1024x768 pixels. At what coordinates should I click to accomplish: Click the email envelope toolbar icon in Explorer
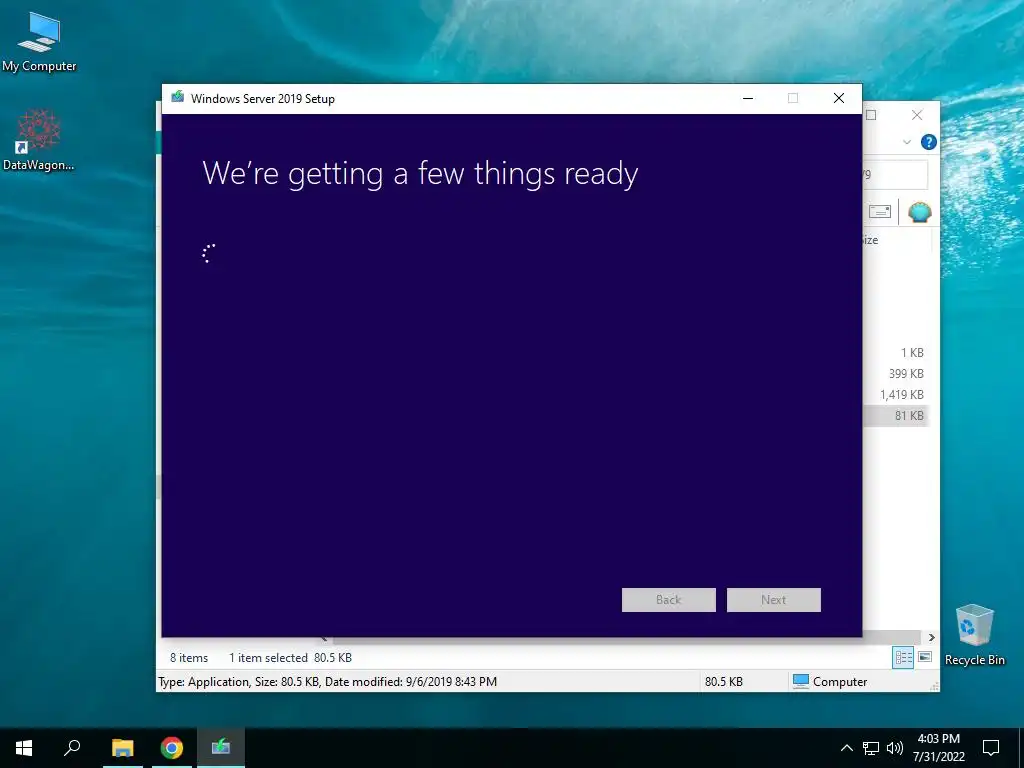[x=880, y=212]
